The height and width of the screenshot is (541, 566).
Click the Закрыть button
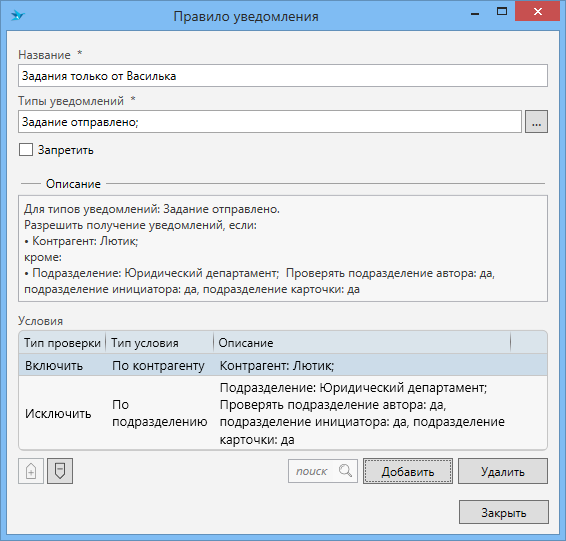pos(504,512)
